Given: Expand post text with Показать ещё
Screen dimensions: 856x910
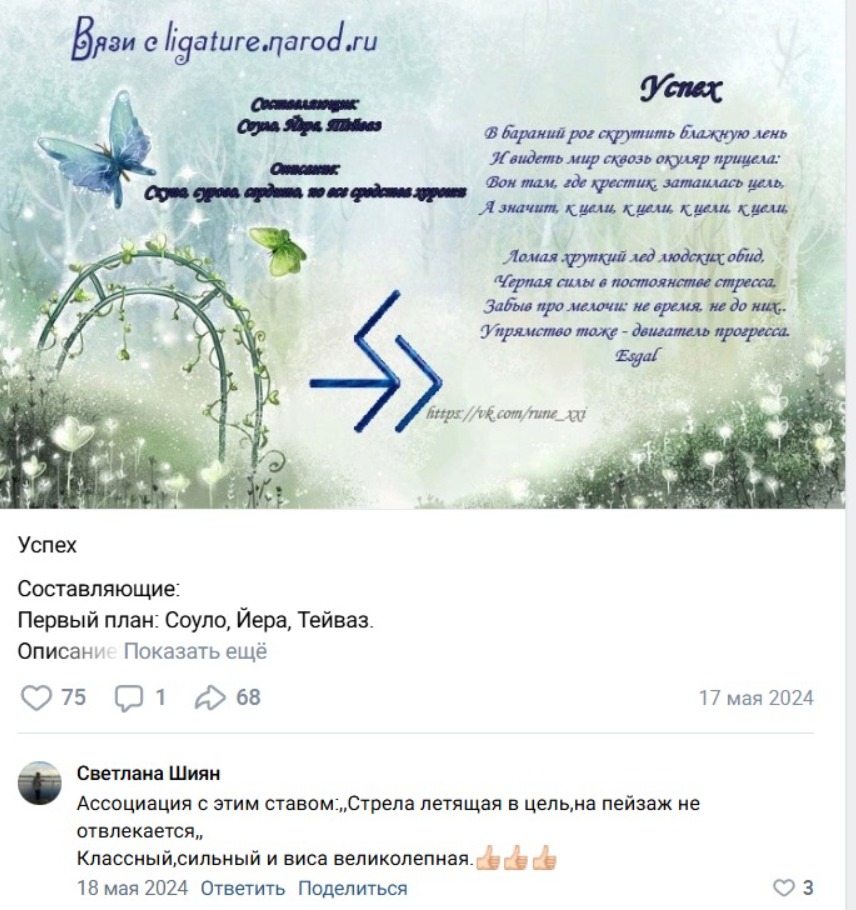Looking at the screenshot, I should (x=195, y=651).
